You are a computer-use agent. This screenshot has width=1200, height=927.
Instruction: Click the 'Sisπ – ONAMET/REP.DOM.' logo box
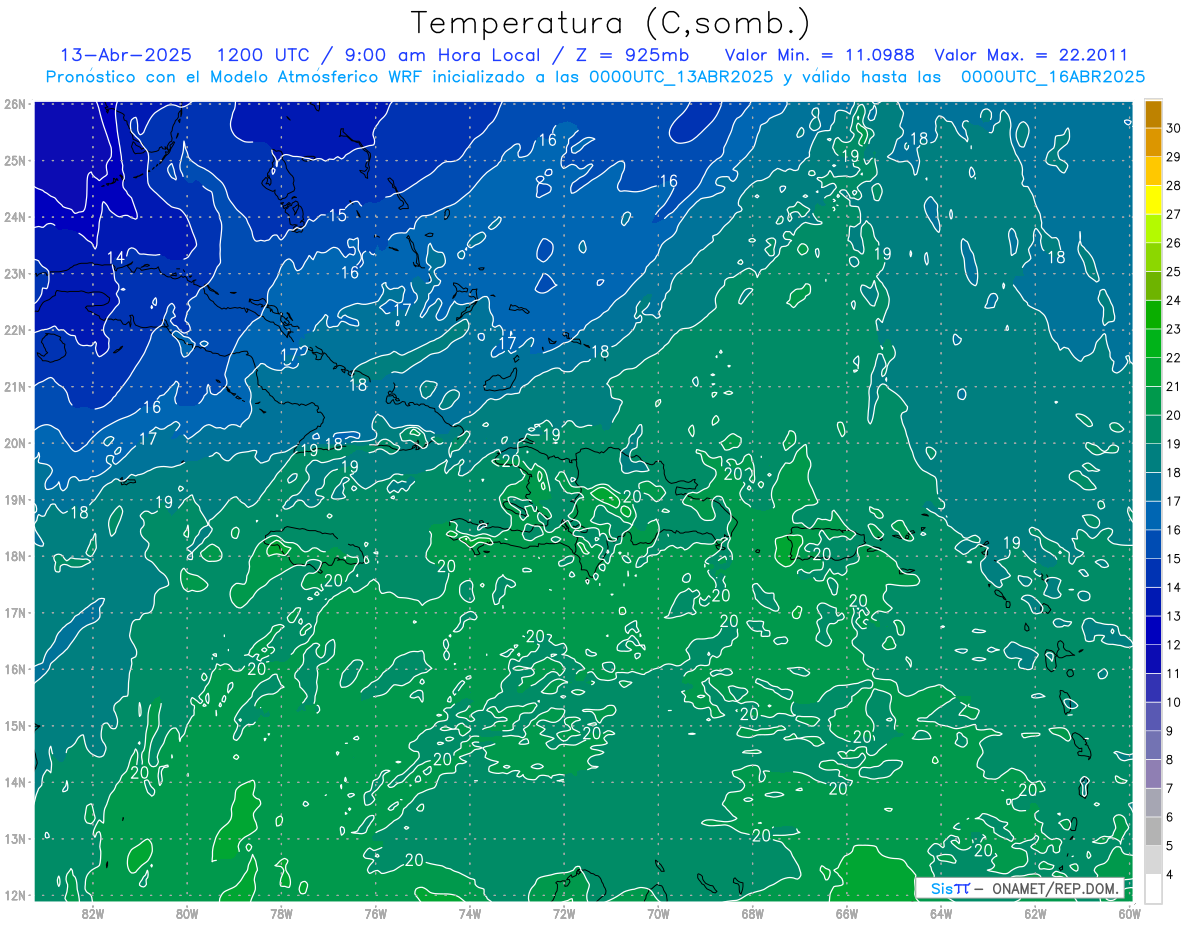pyautogui.click(x=1019, y=888)
